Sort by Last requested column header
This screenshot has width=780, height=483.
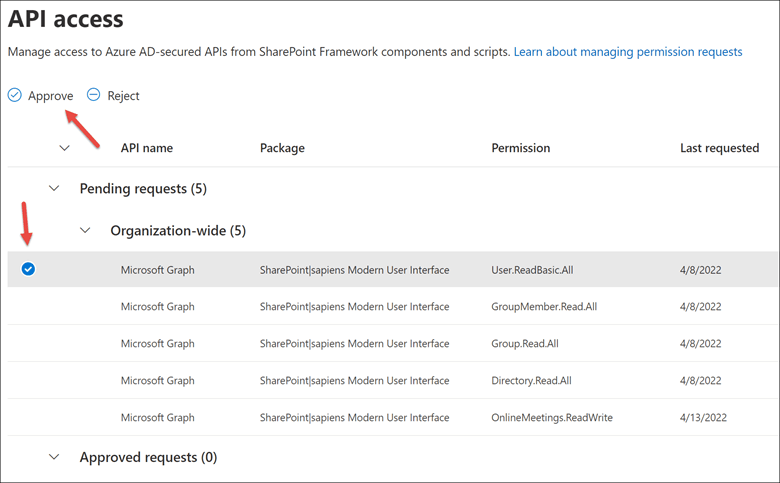(x=719, y=148)
